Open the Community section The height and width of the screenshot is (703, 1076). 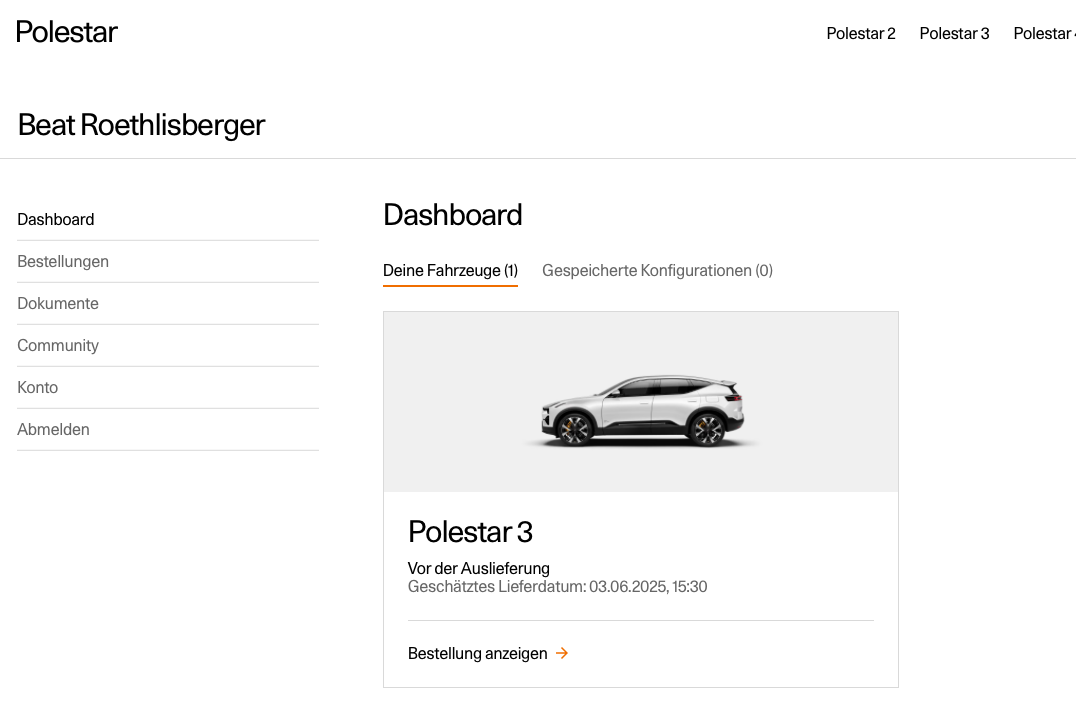pos(58,345)
